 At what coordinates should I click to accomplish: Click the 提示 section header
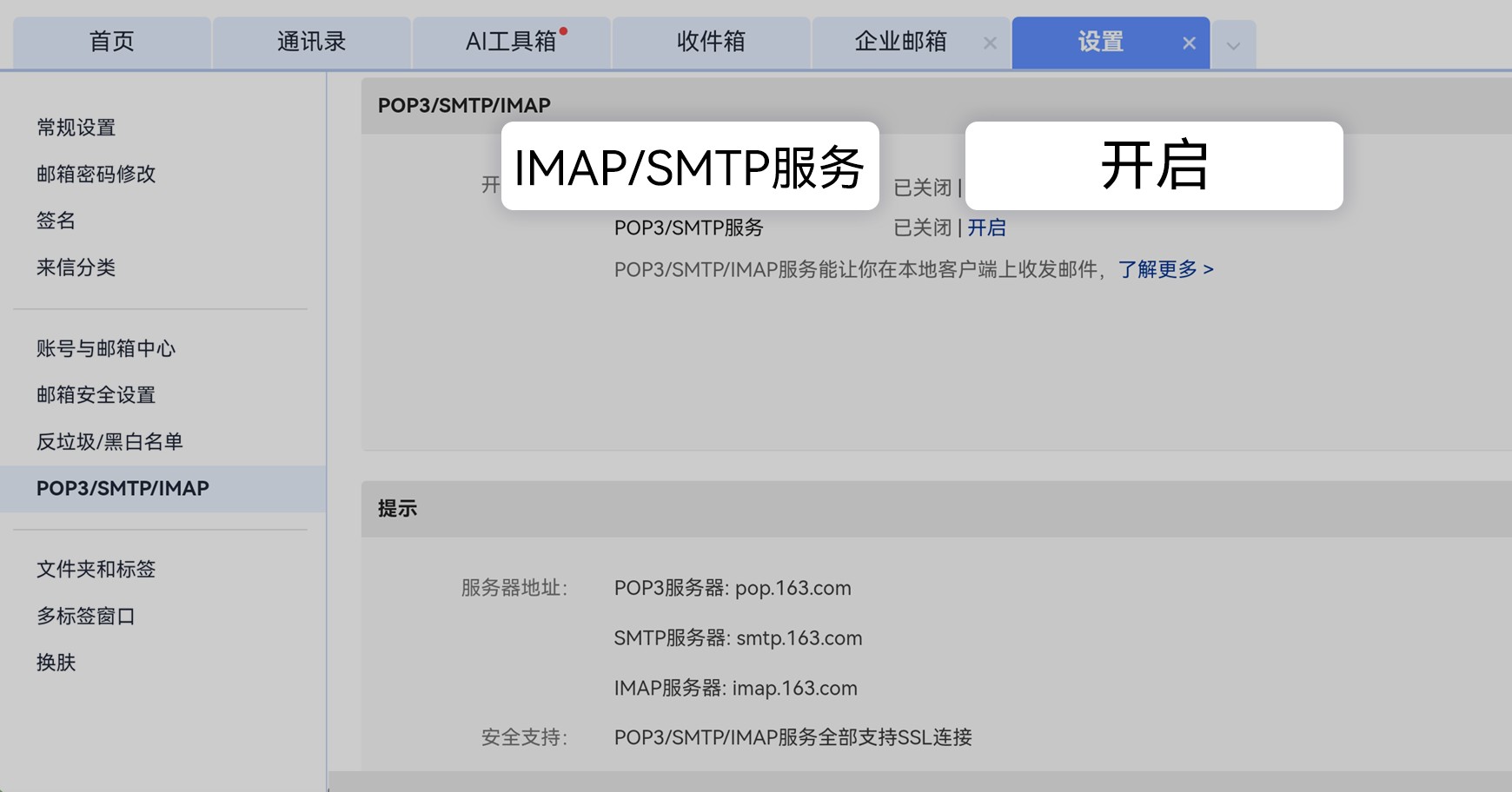coord(937,509)
